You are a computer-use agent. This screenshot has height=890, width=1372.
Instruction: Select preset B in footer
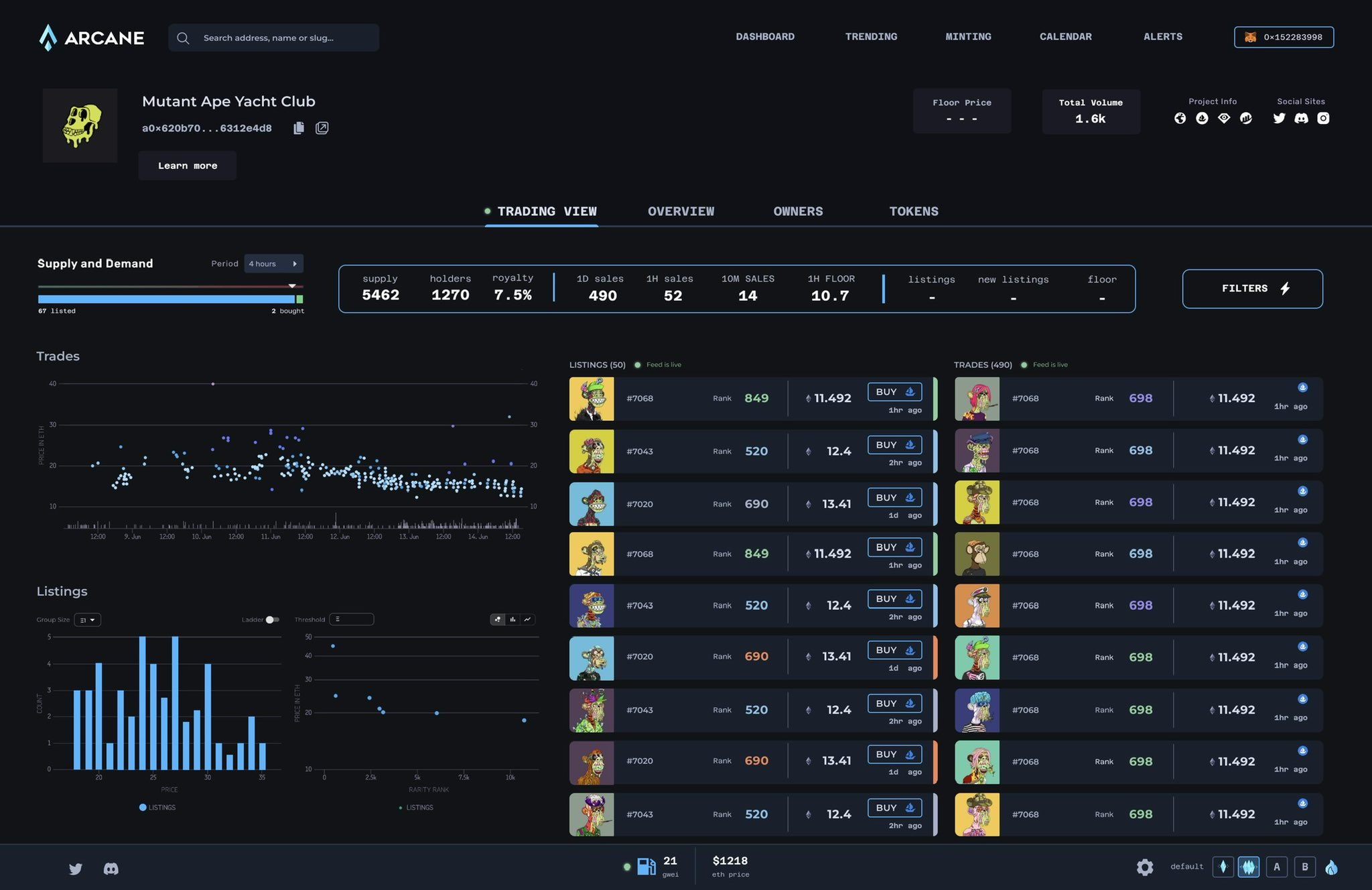coord(1304,867)
